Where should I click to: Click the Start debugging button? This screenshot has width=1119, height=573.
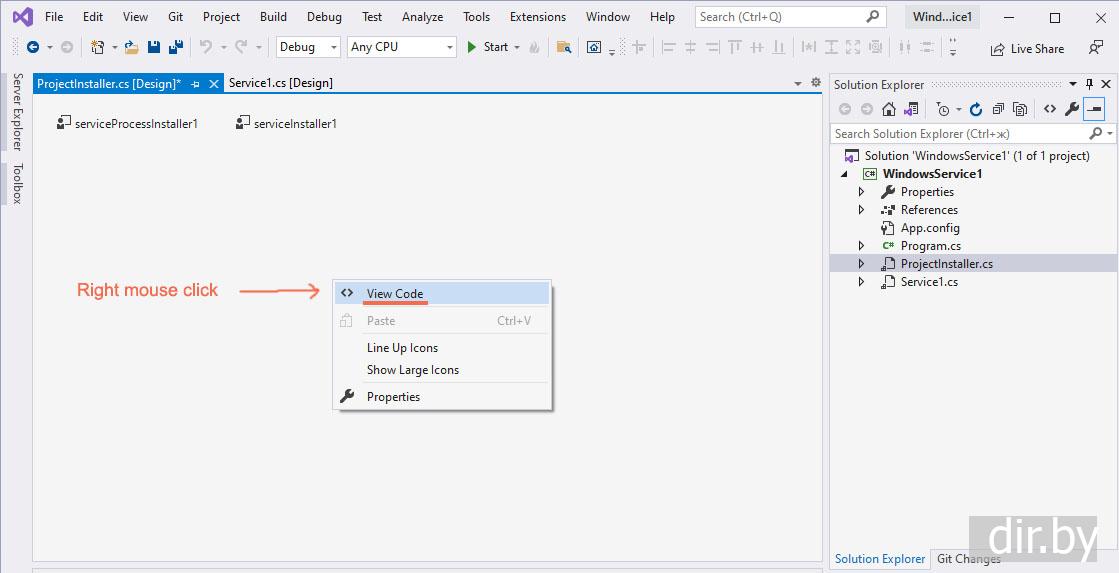pos(488,47)
